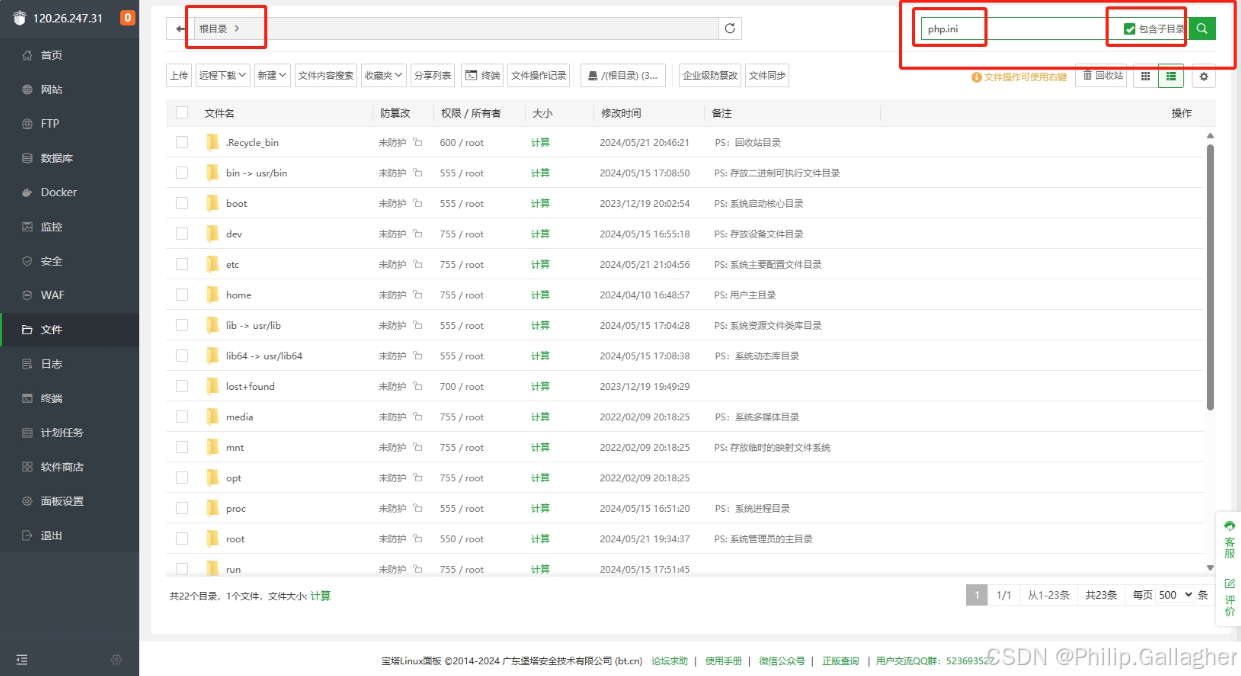Switch to the 日志 (Logs) section
1241x676 pixels.
tap(58, 364)
